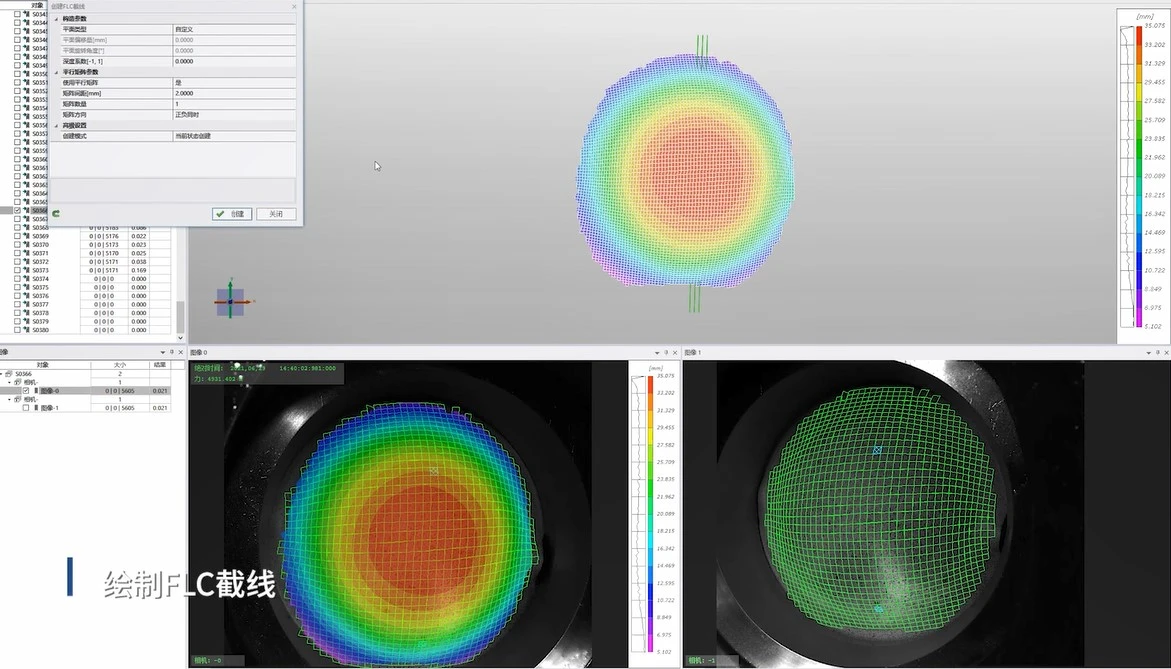This screenshot has height=669, width=1171.
Task: Pin the 图像 0 panel
Action: (x=665, y=352)
